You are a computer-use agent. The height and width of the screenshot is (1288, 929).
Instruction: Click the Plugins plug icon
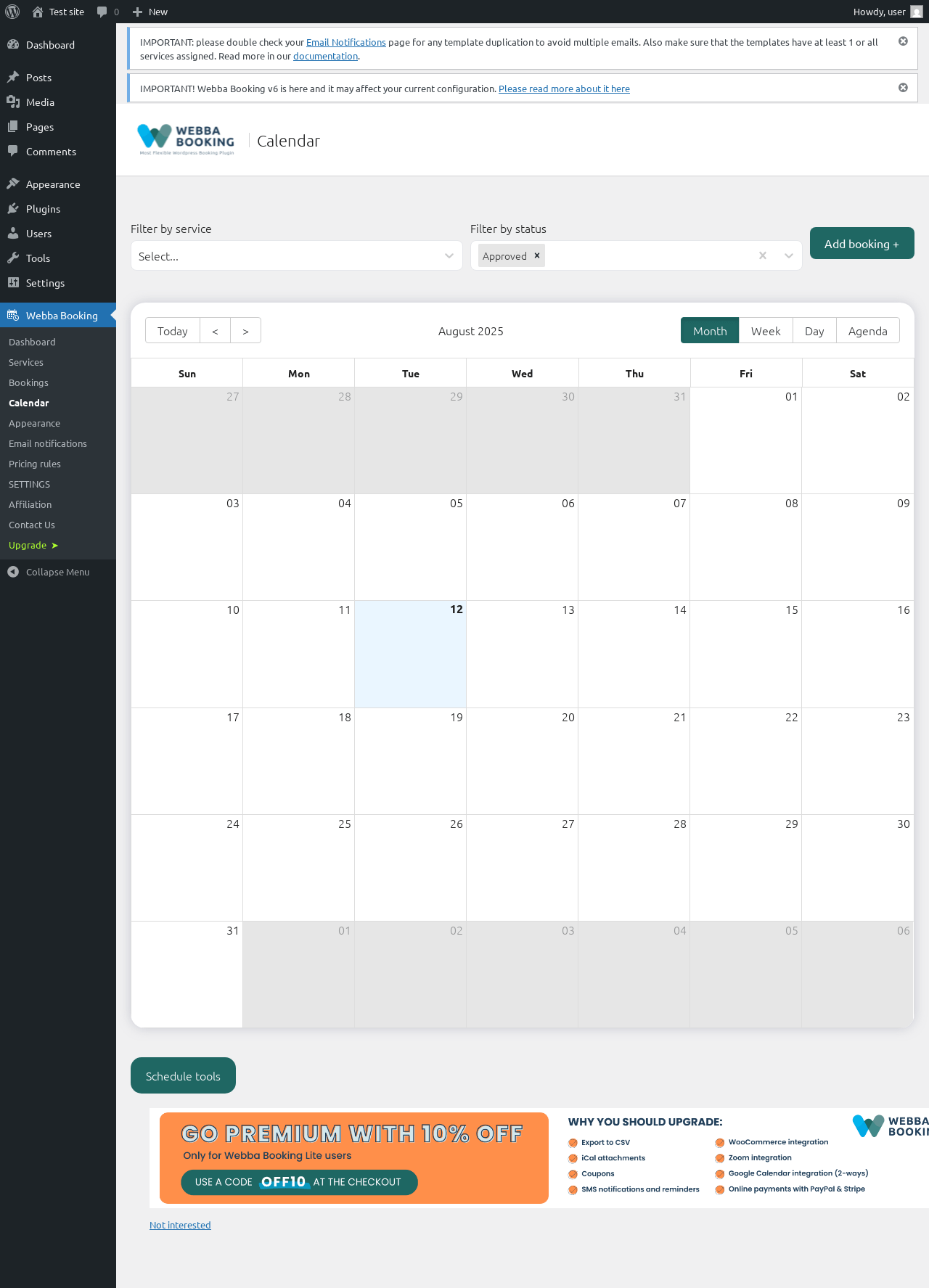[13, 208]
